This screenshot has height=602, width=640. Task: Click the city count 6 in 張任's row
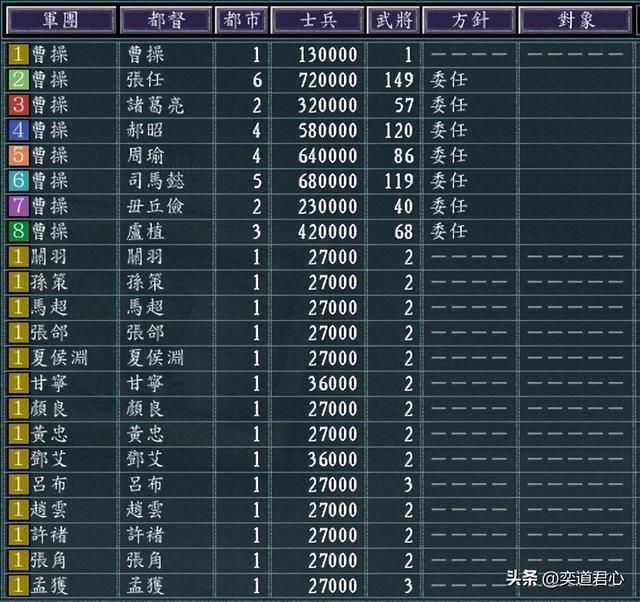(257, 80)
